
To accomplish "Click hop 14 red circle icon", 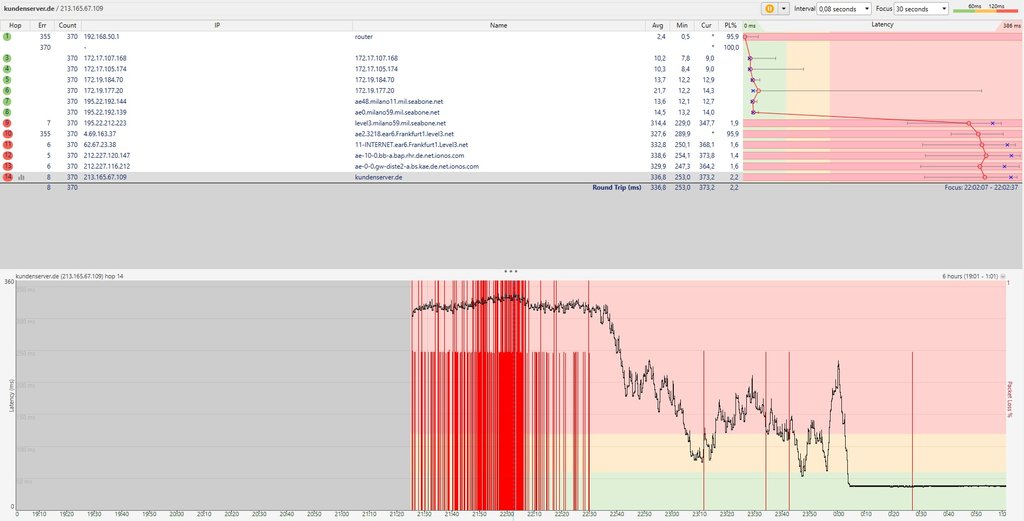I will (x=7, y=177).
